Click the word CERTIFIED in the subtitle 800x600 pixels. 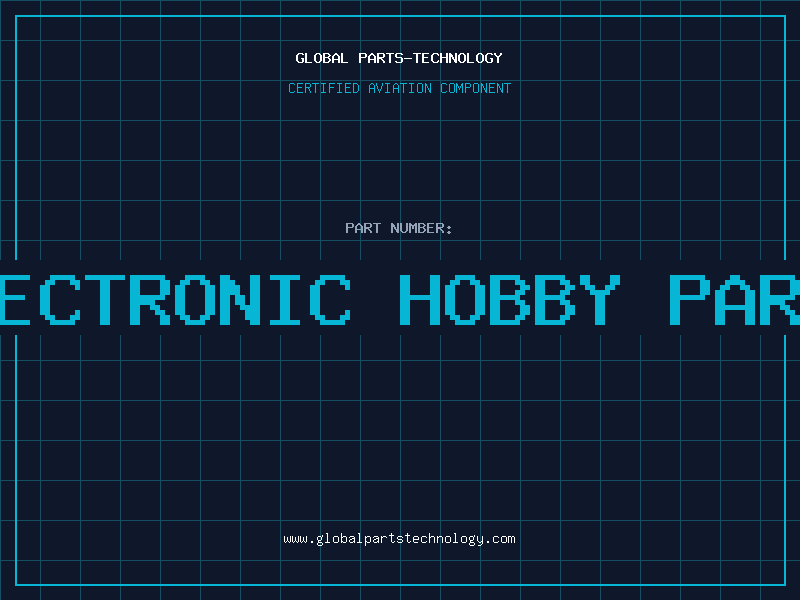(x=324, y=88)
